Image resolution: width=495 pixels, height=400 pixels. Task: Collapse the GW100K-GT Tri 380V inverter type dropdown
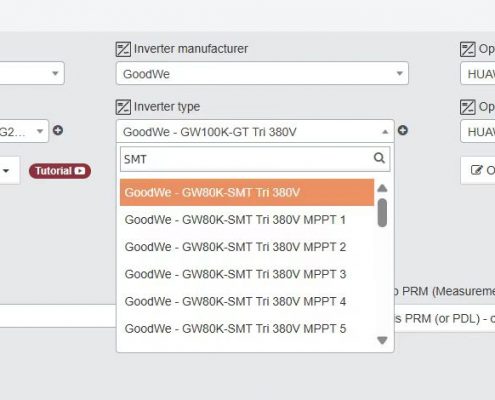(x=255, y=132)
